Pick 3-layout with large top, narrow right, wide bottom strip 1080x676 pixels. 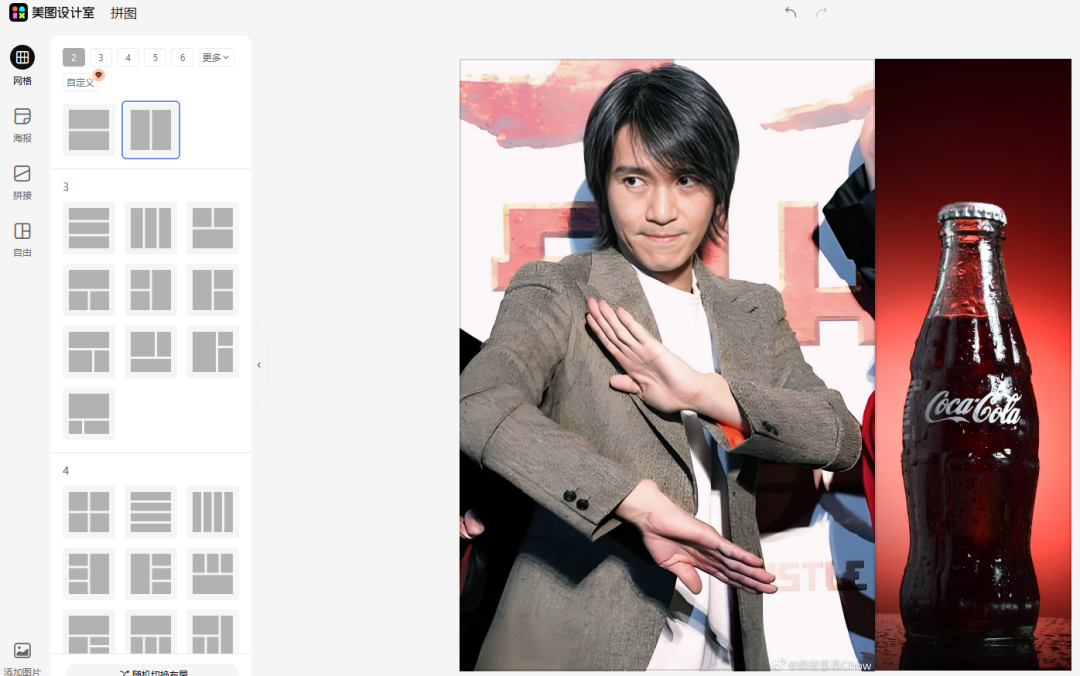151,352
